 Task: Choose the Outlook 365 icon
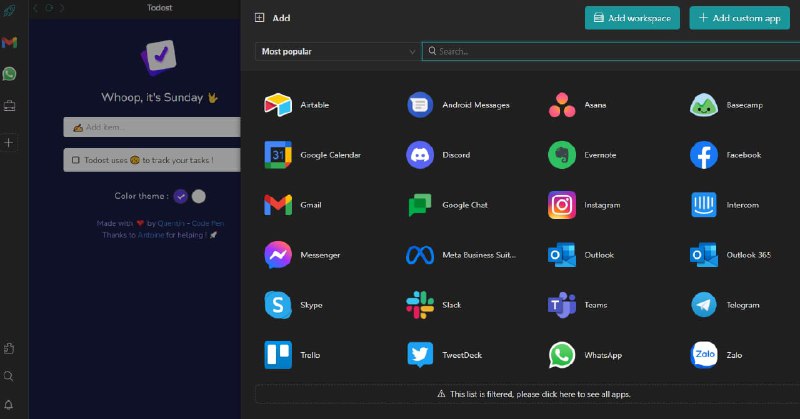click(704, 255)
